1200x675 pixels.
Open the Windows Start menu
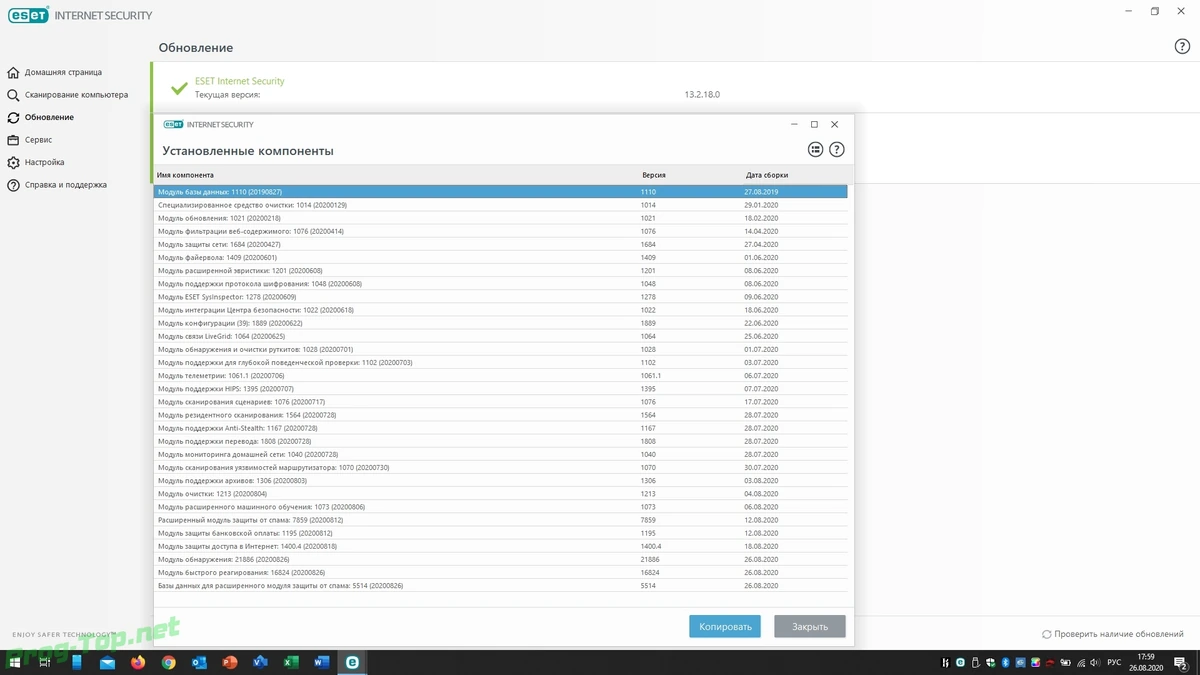pos(14,662)
